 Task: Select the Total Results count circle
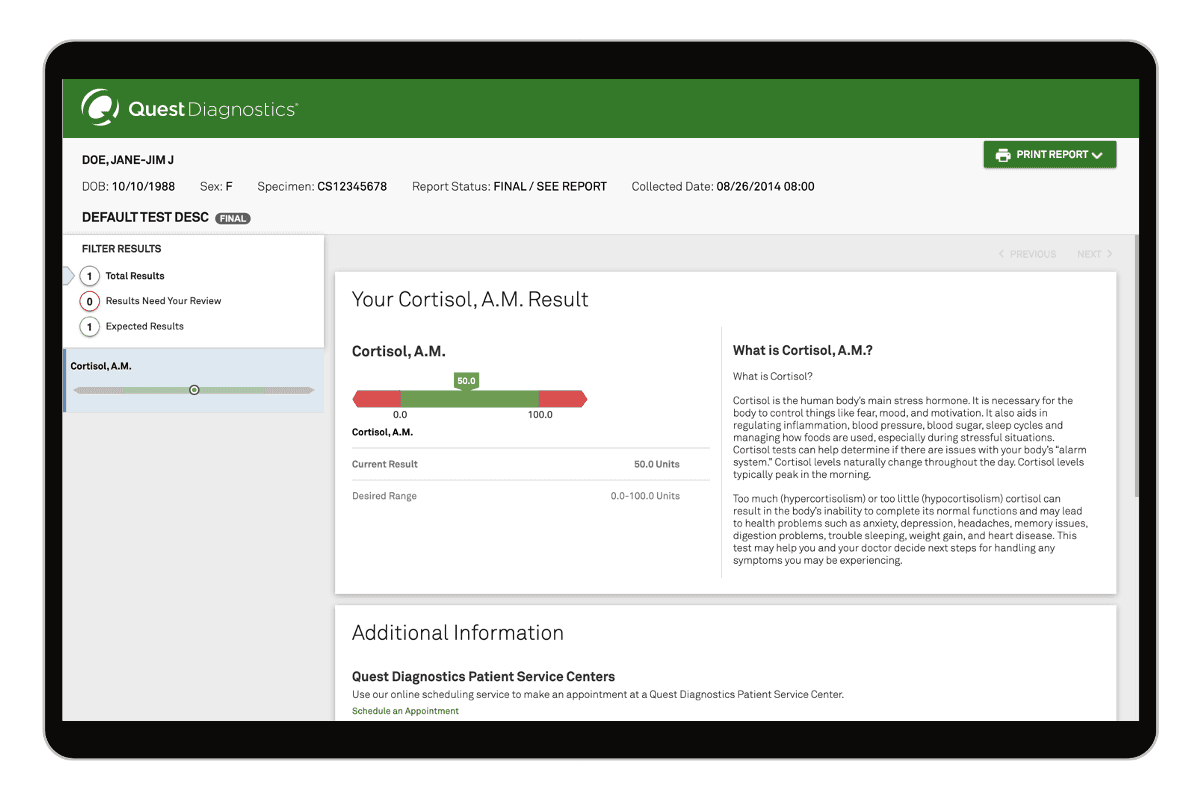point(90,276)
